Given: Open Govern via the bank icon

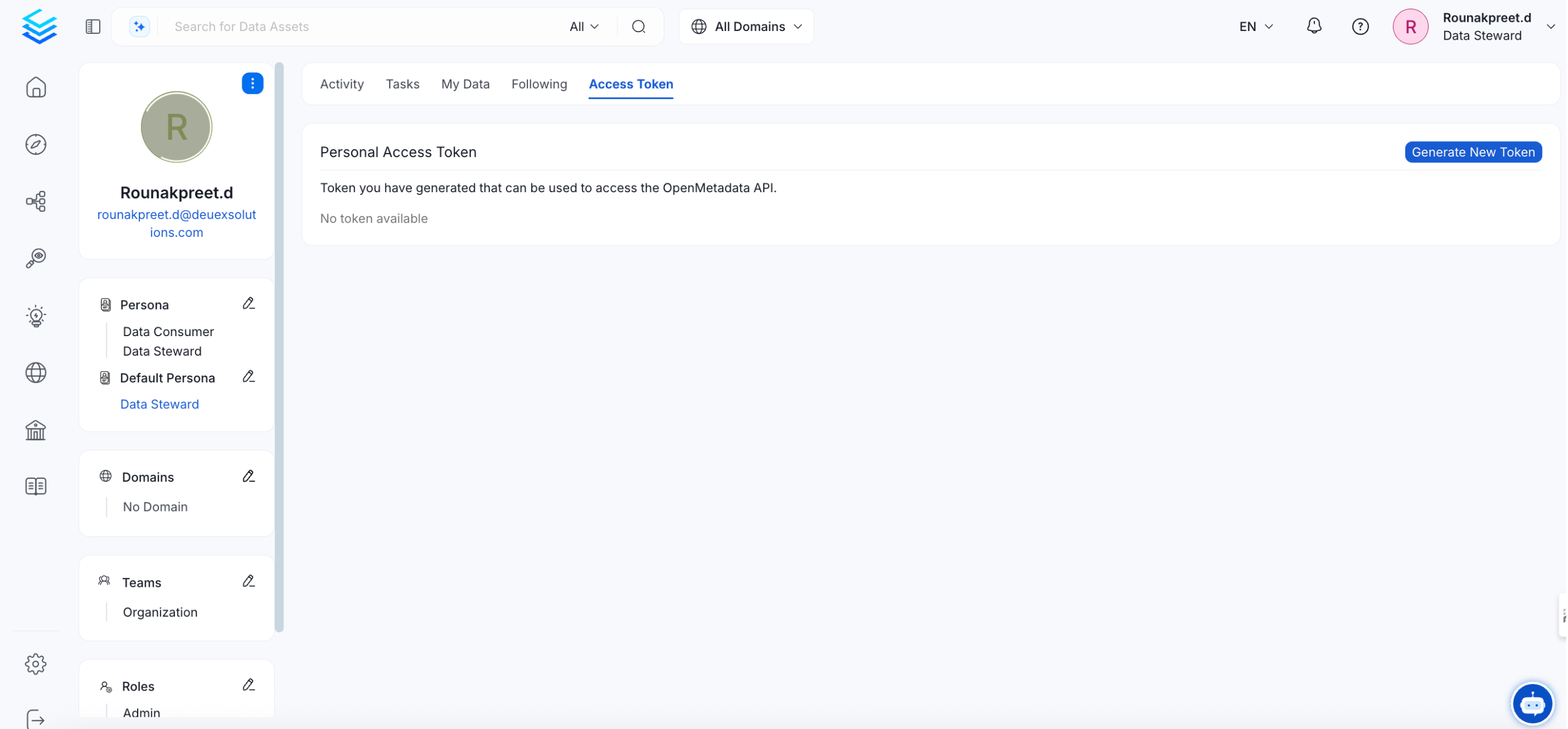Looking at the screenshot, I should [36, 430].
